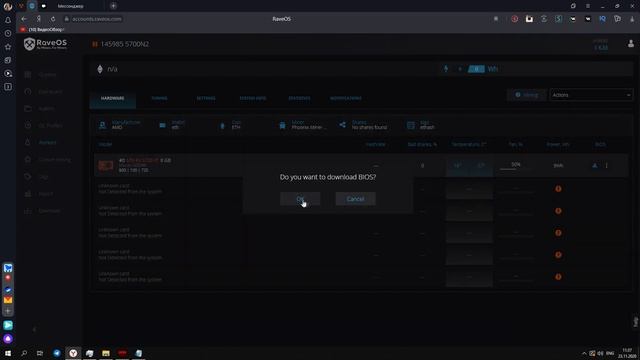Image resolution: width=640 pixels, height=360 pixels.
Task: Open browser history clock icon
Action: (x=8, y=33)
